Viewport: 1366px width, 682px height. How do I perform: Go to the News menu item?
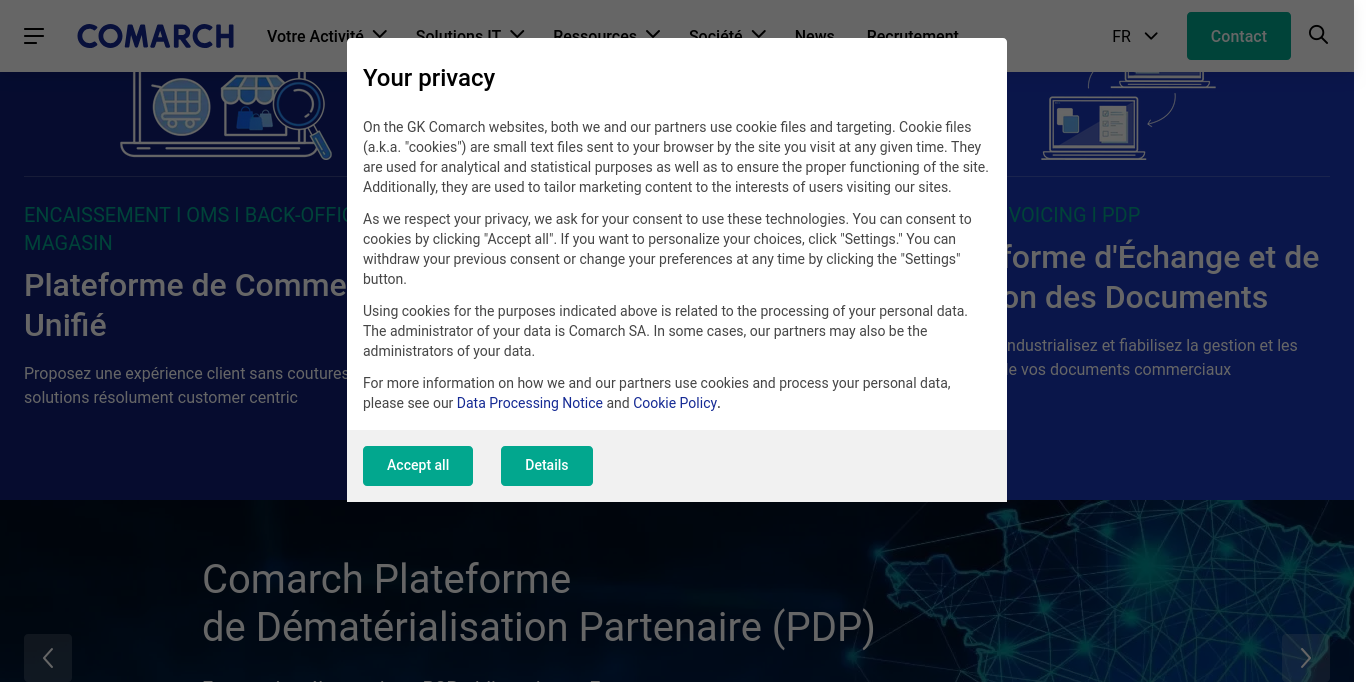[814, 36]
